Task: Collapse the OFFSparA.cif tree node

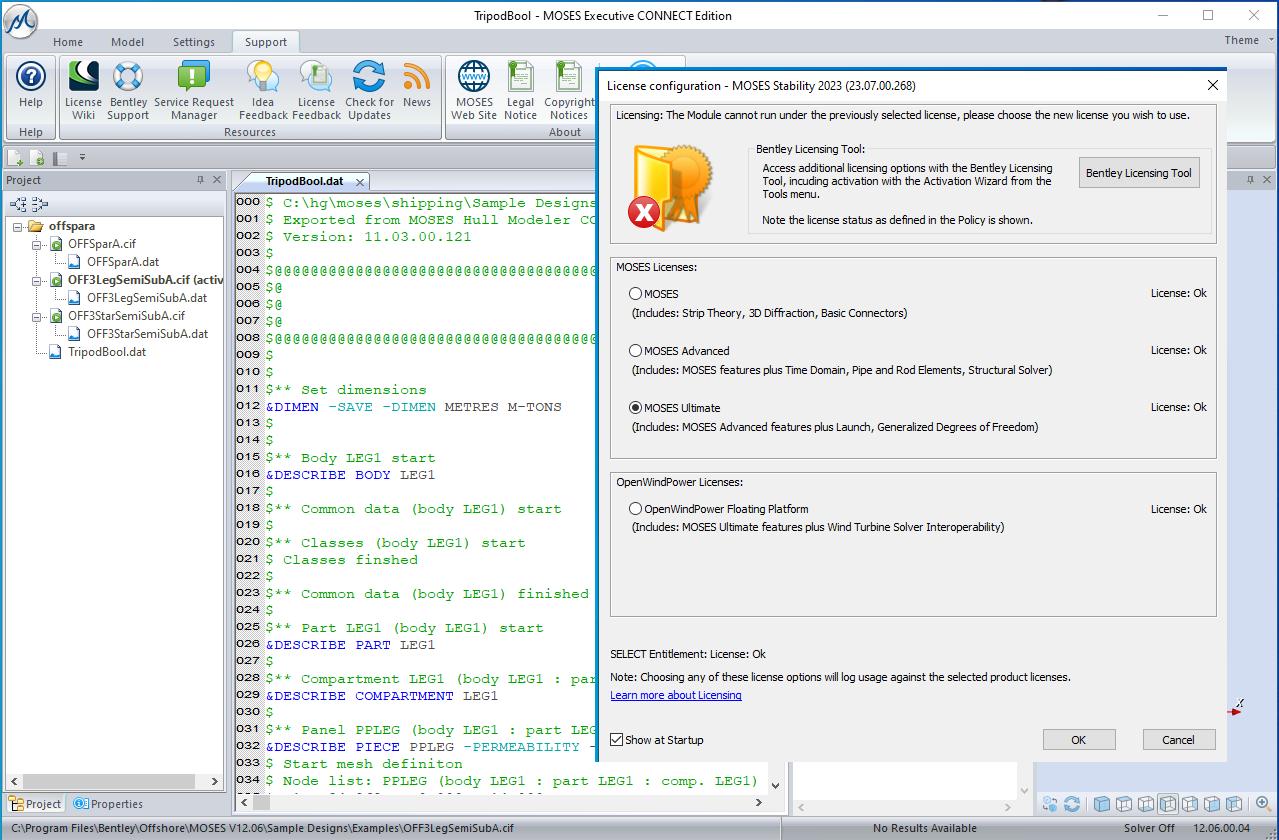Action: click(x=37, y=244)
